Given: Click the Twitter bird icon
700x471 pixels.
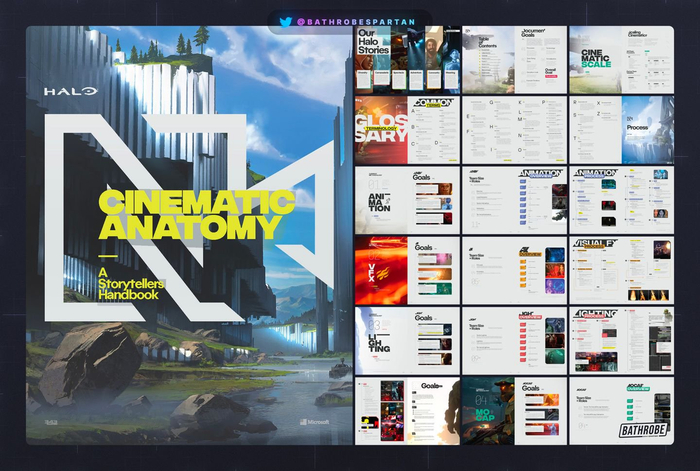Looking at the screenshot, I should click(285, 21).
